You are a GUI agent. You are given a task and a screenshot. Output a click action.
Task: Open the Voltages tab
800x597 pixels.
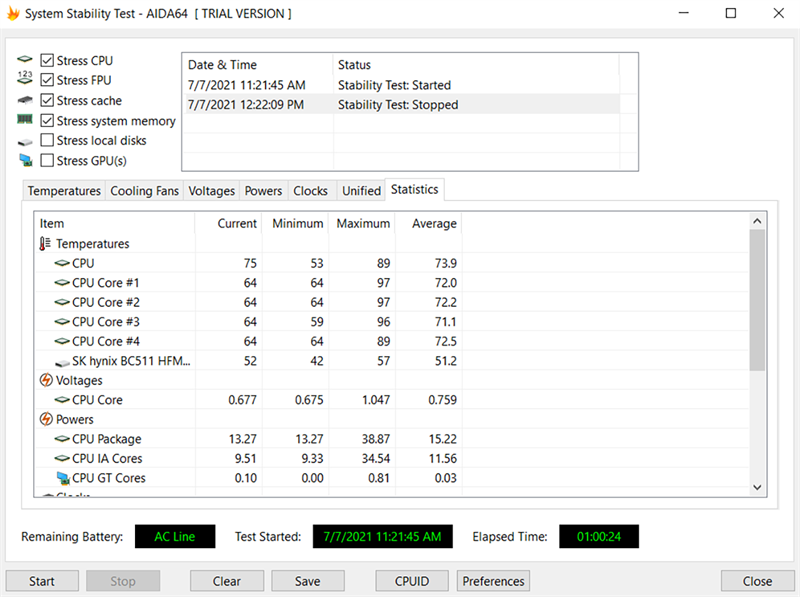tap(211, 191)
